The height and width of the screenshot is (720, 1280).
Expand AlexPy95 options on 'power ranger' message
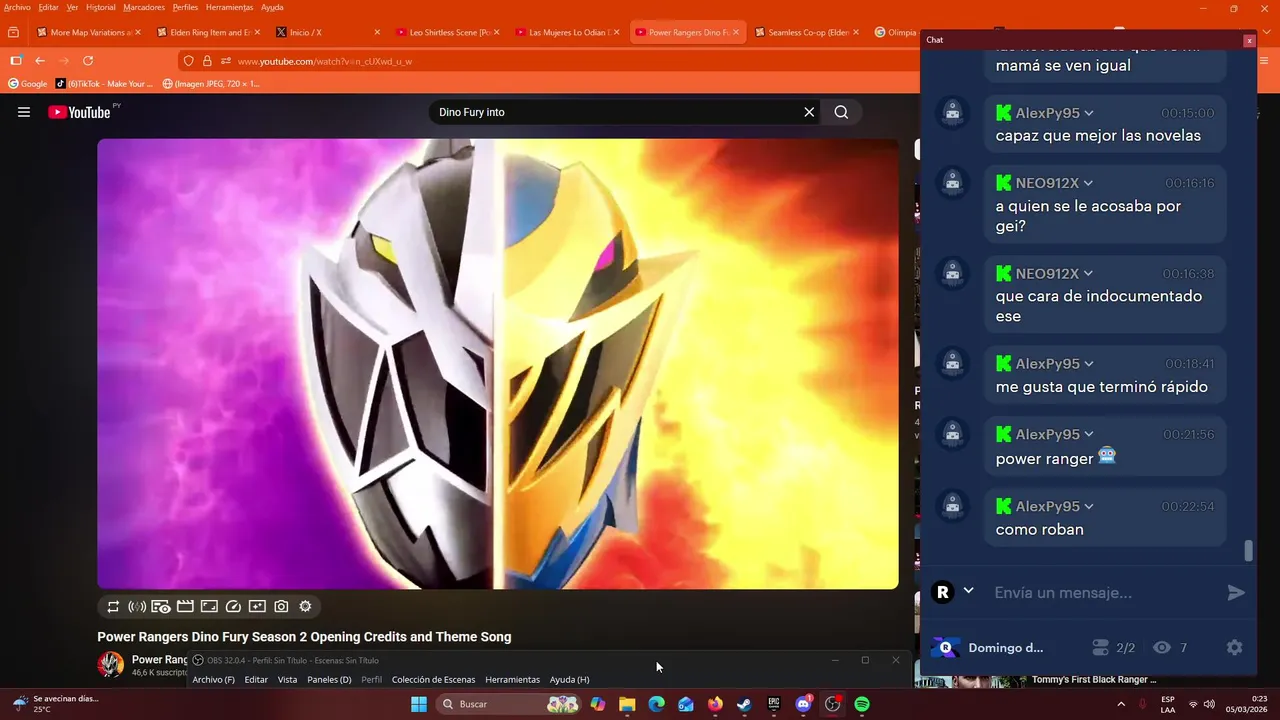coord(1089,434)
